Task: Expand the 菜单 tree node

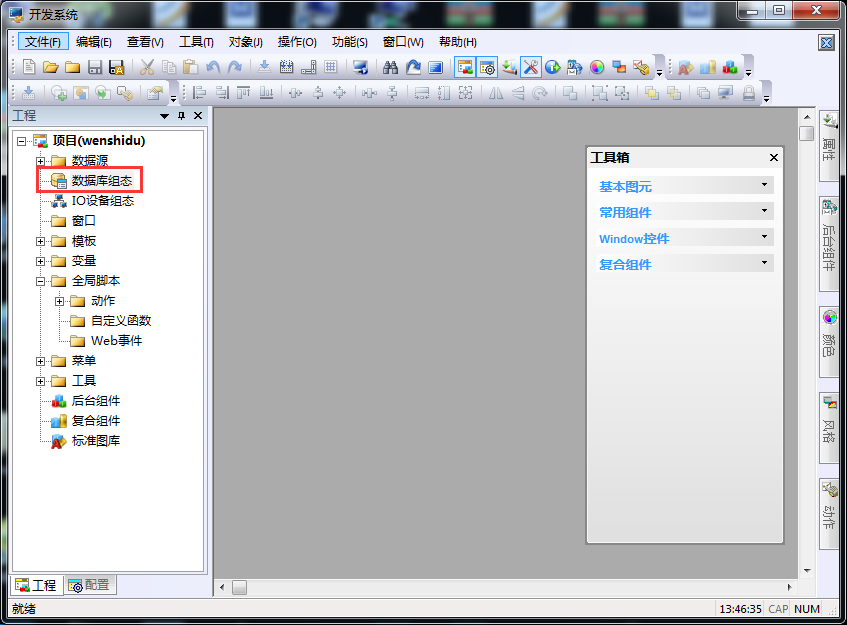Action: tap(41, 361)
